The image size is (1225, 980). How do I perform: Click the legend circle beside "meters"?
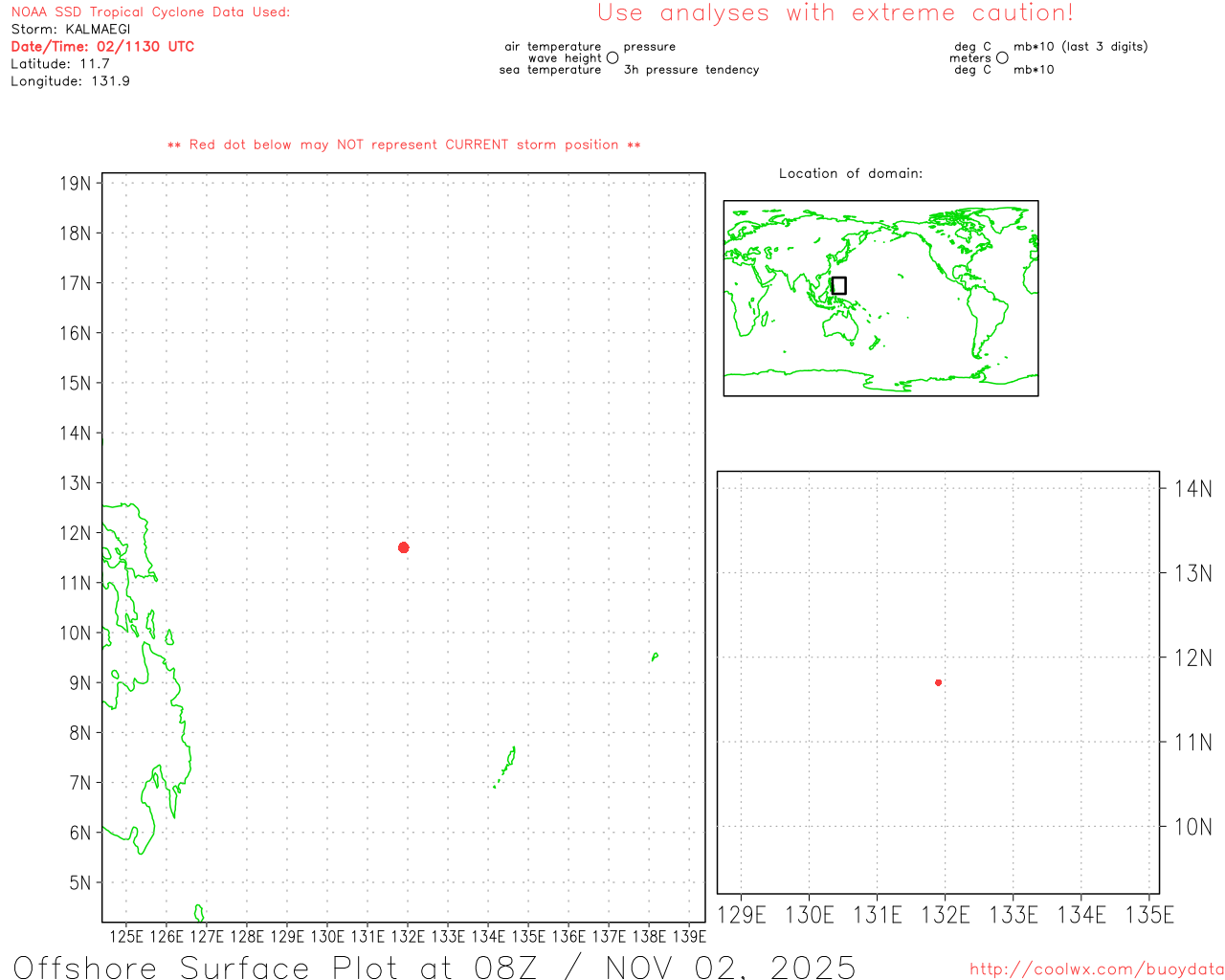coord(1002,58)
